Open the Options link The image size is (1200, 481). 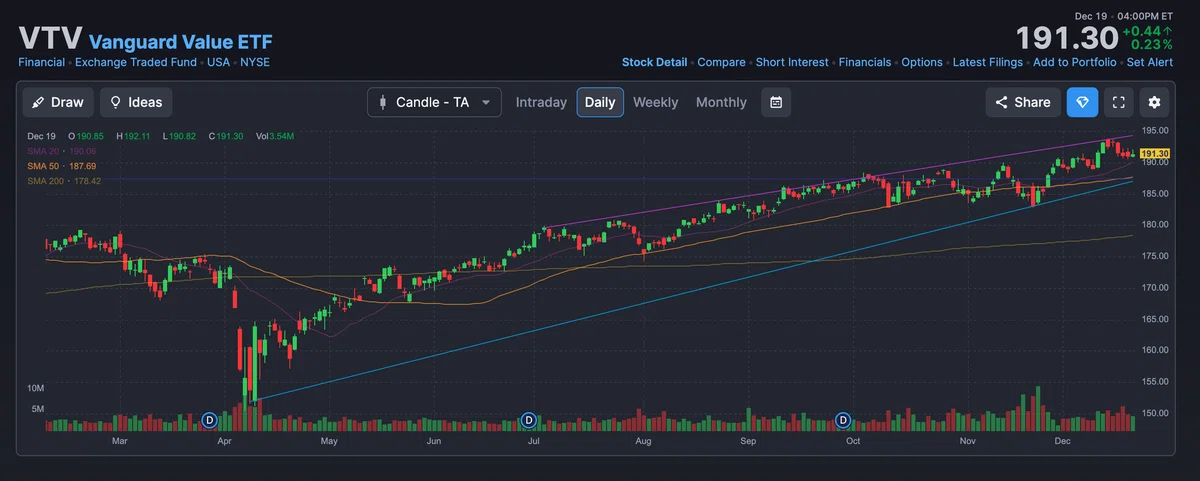(922, 62)
